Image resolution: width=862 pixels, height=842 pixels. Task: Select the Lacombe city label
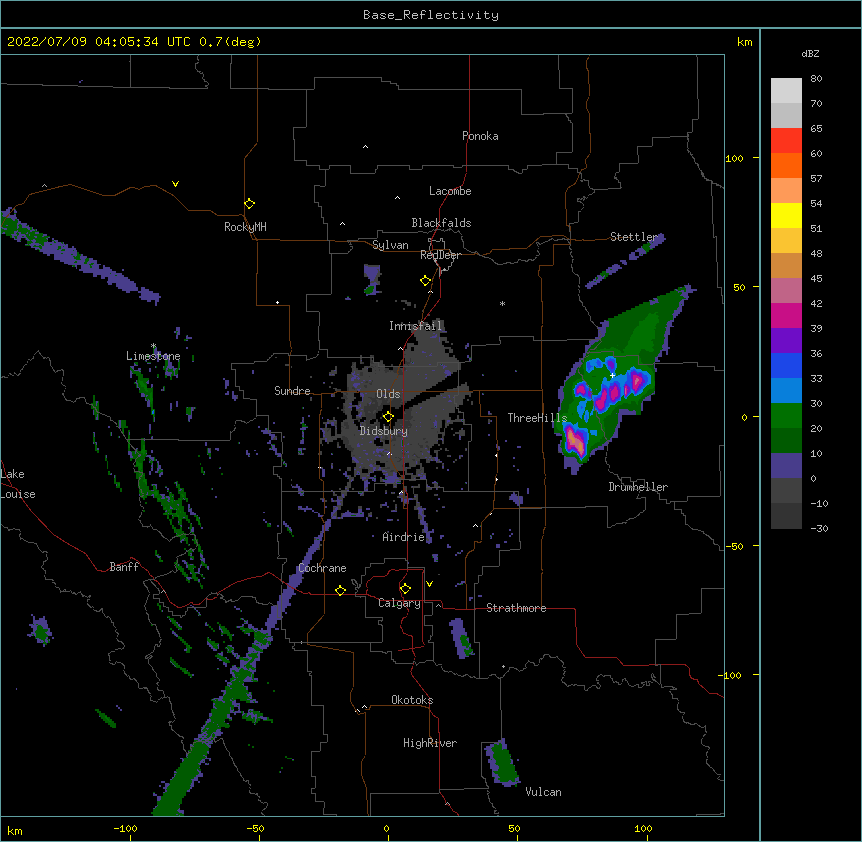click(x=450, y=191)
